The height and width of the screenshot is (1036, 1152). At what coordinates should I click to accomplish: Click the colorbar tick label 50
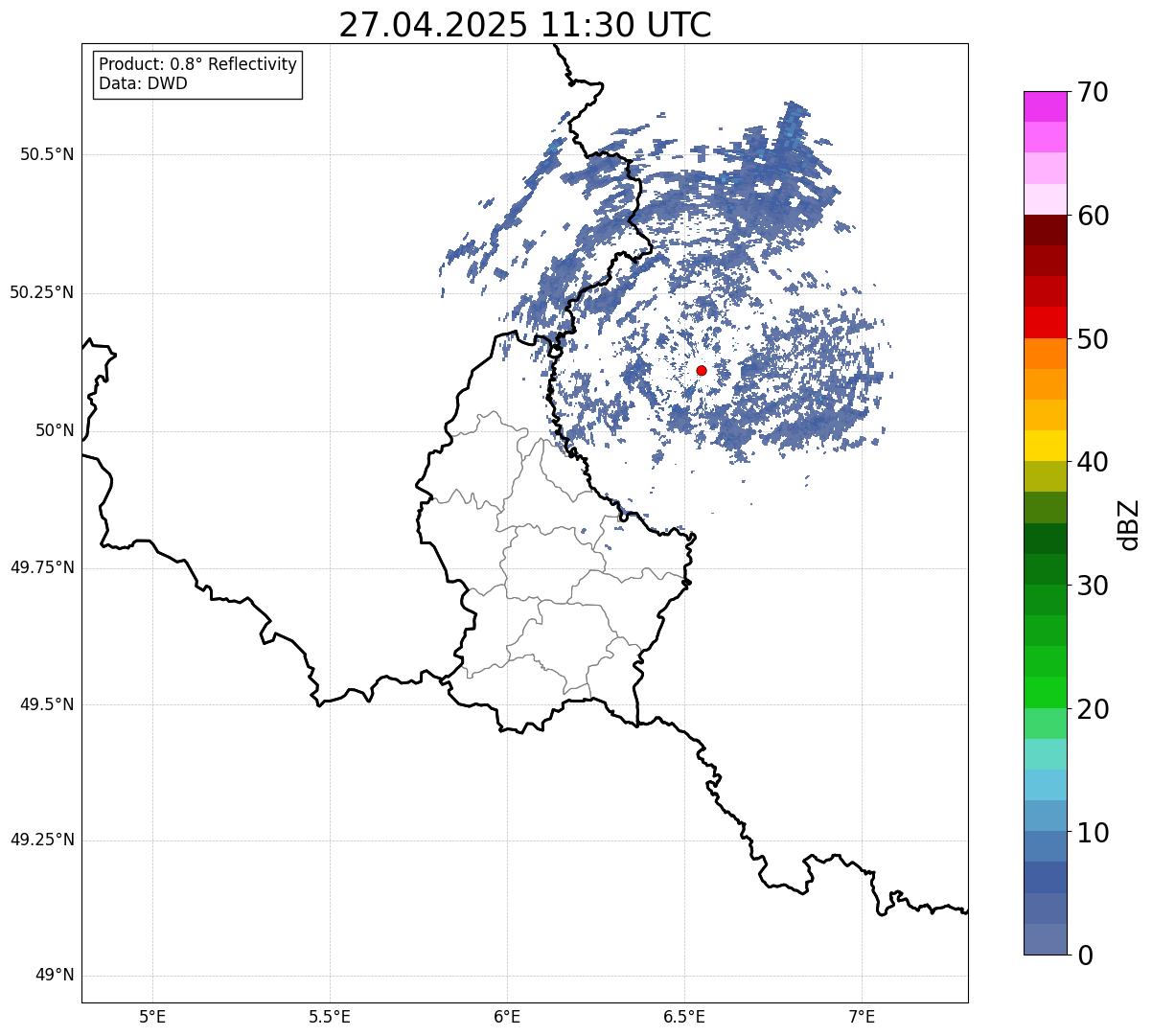click(1093, 339)
